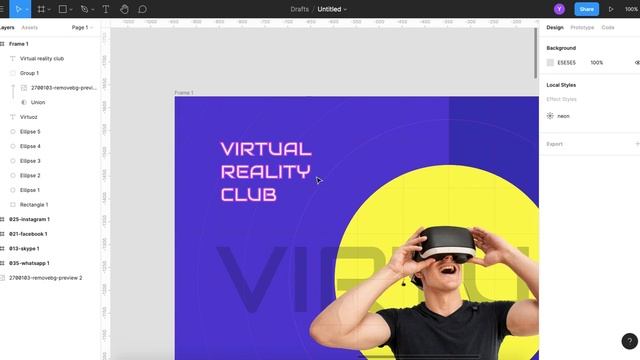
Task: Click text icon of Virtual reality club layer
Action: pos(13,58)
